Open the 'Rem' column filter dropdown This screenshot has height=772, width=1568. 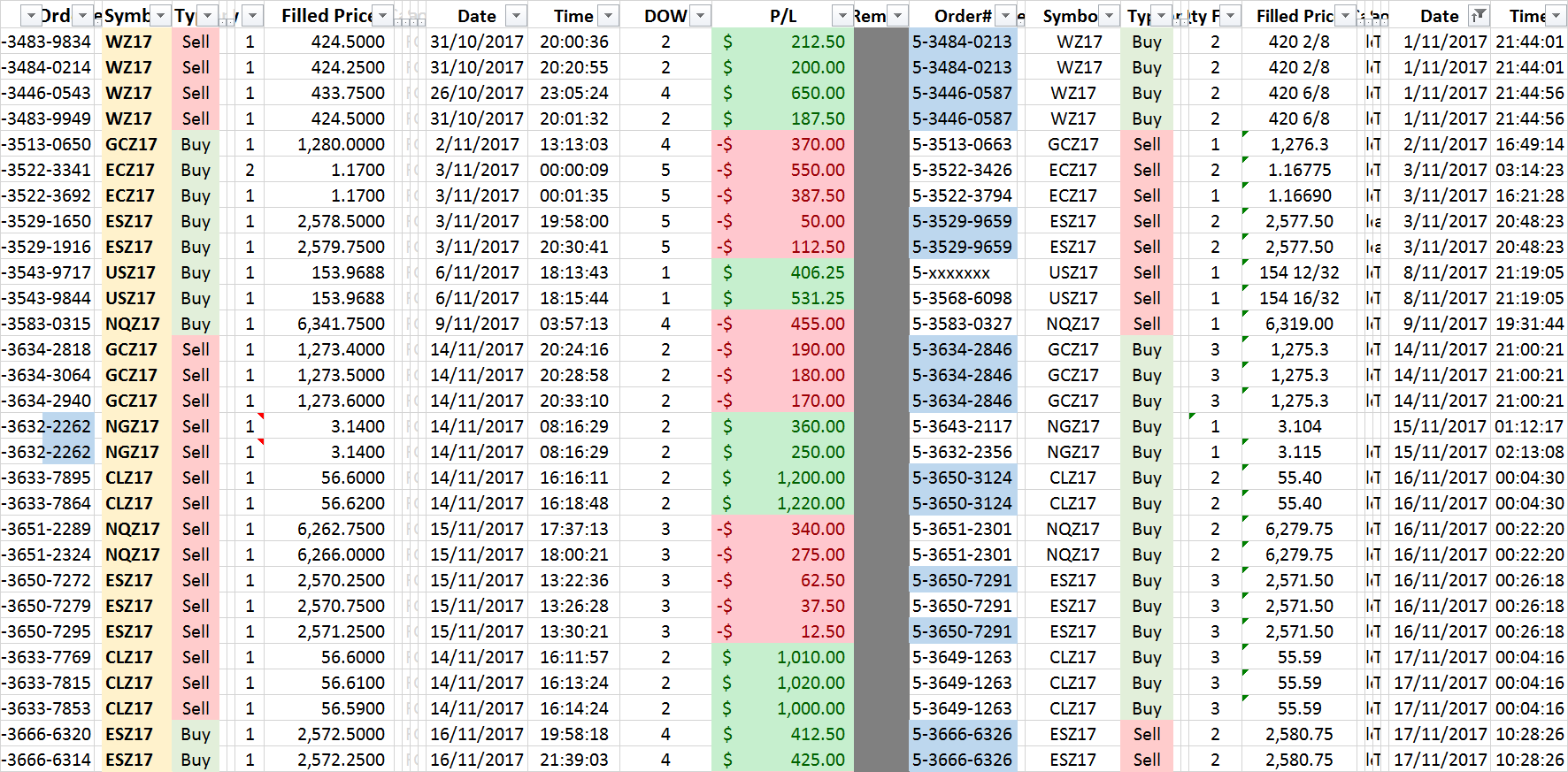(x=897, y=16)
